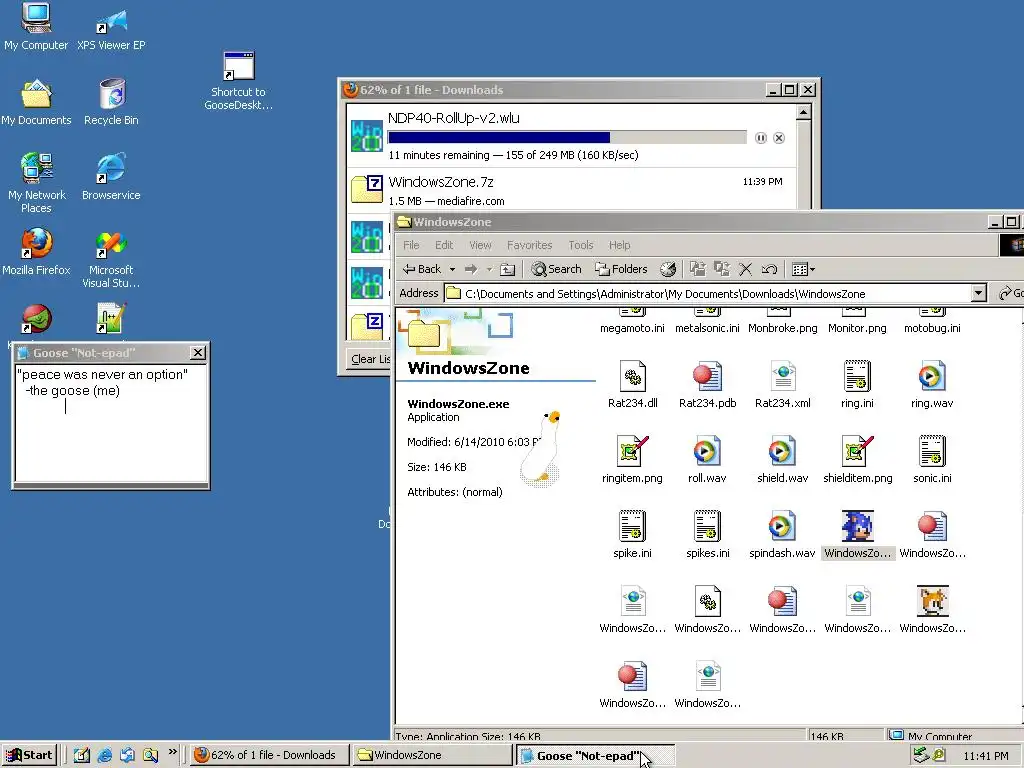Select the Microsoft Visual Studio desktop shortcut
The image size is (1024, 768).
coord(111,259)
